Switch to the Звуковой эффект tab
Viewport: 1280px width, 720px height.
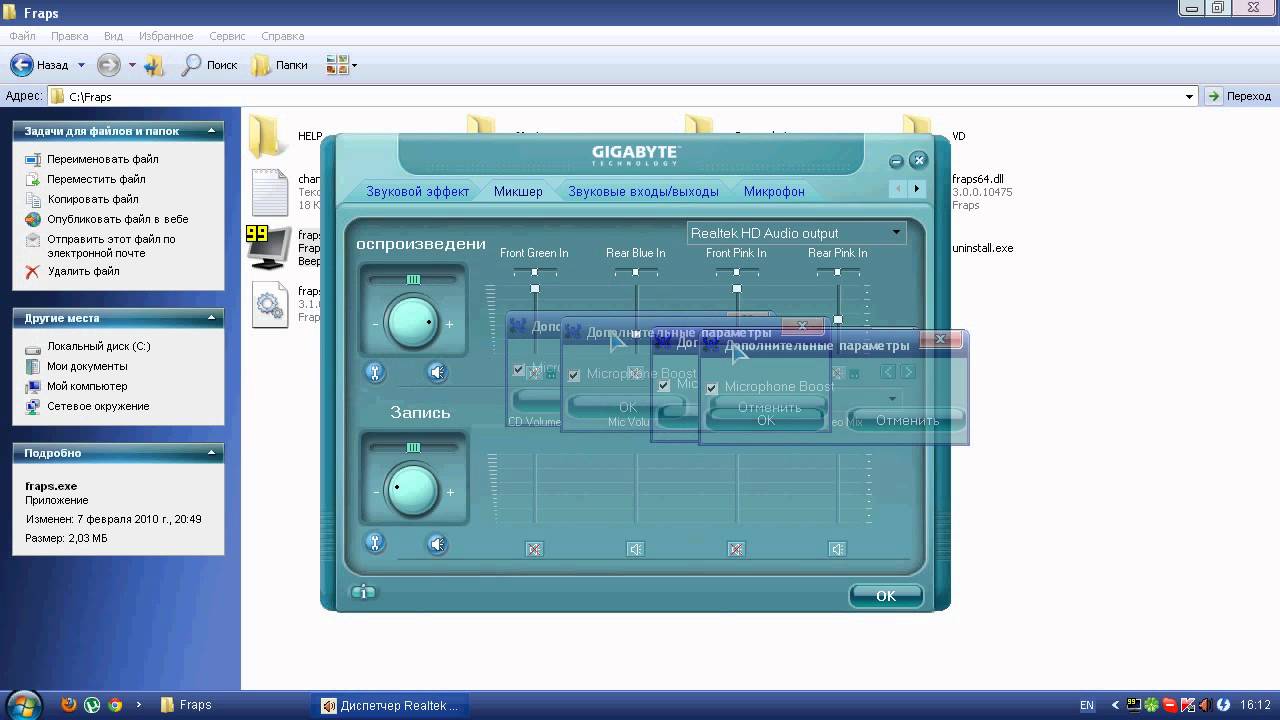[417, 191]
